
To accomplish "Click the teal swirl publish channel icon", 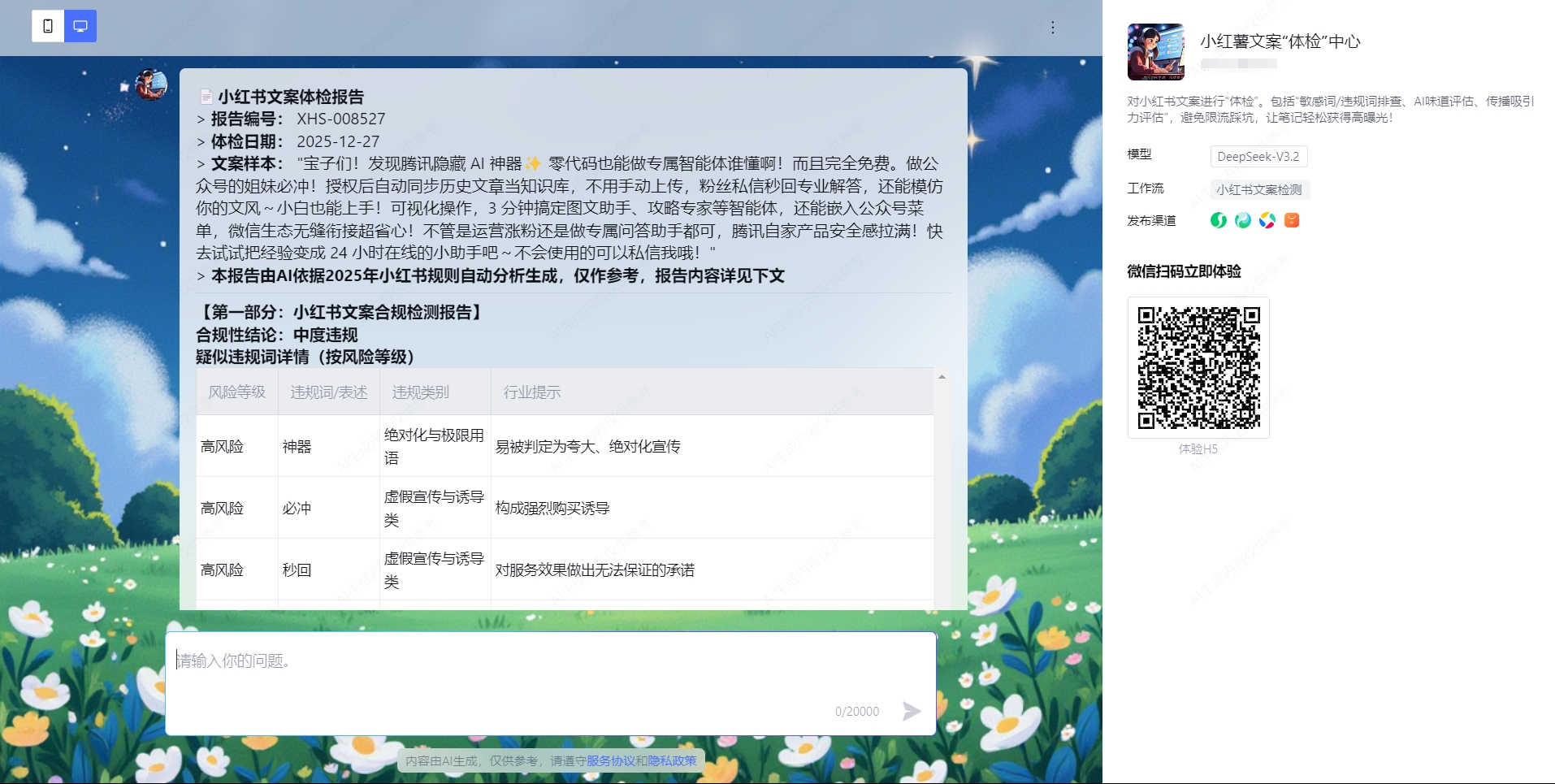I will 1243,220.
